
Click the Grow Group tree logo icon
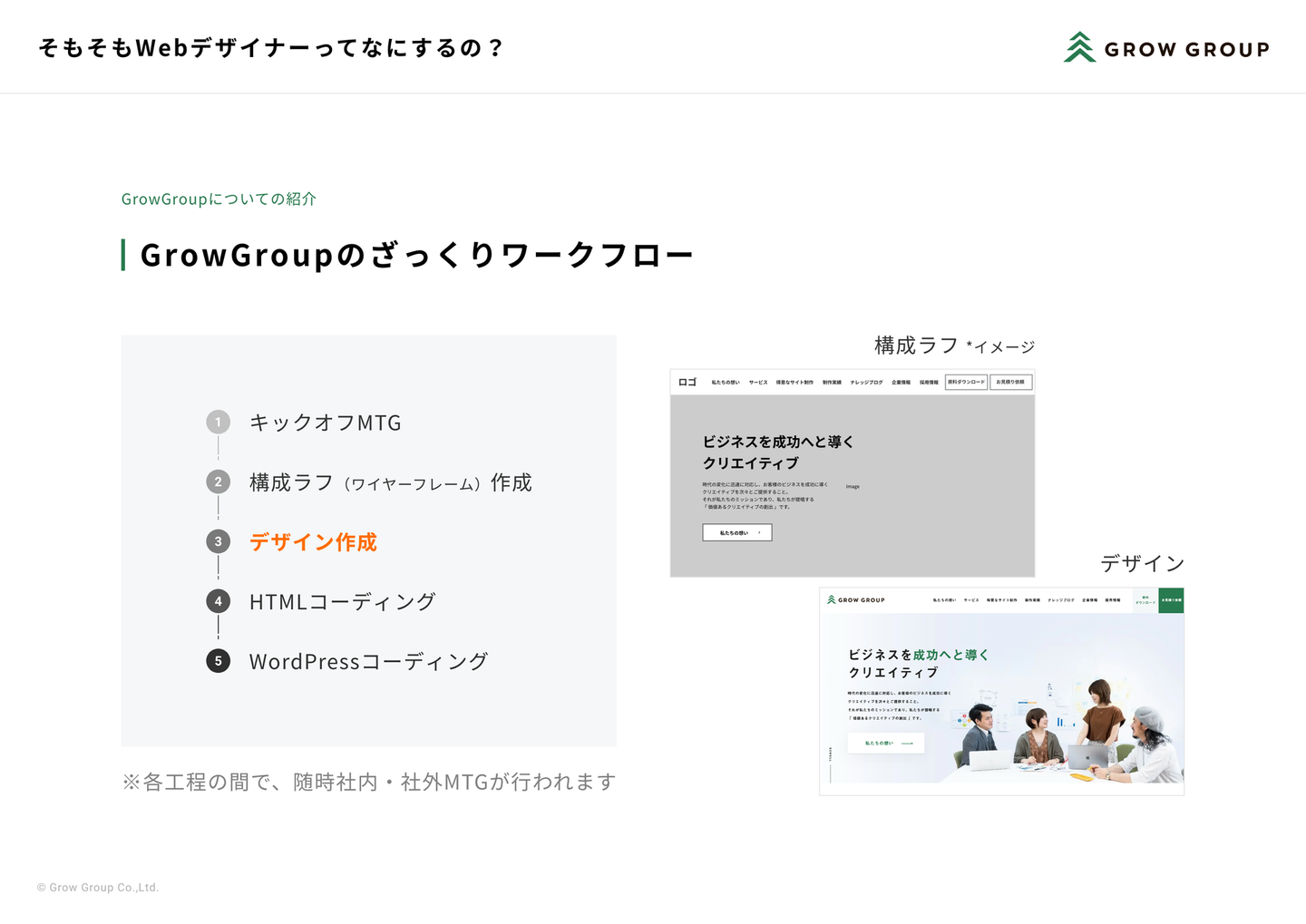[x=1079, y=48]
